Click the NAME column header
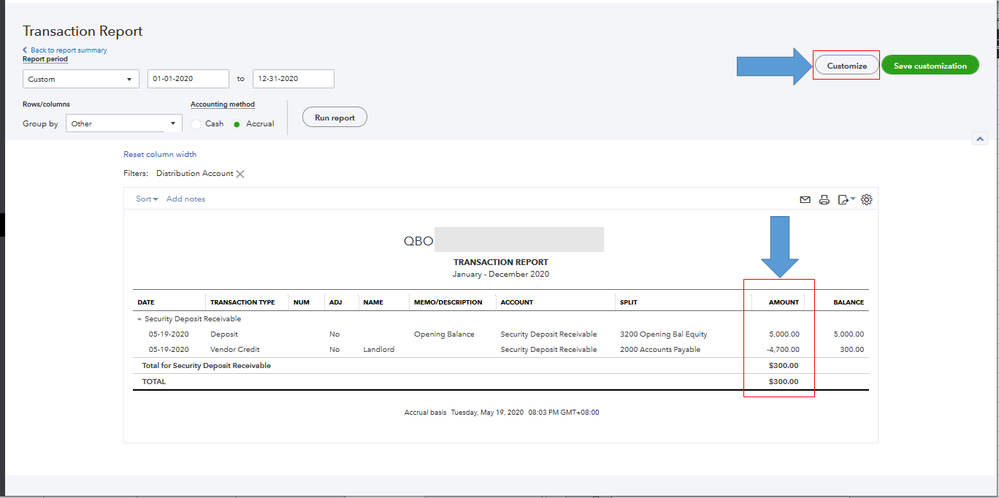Screen dimensions: 999x498 [373, 302]
